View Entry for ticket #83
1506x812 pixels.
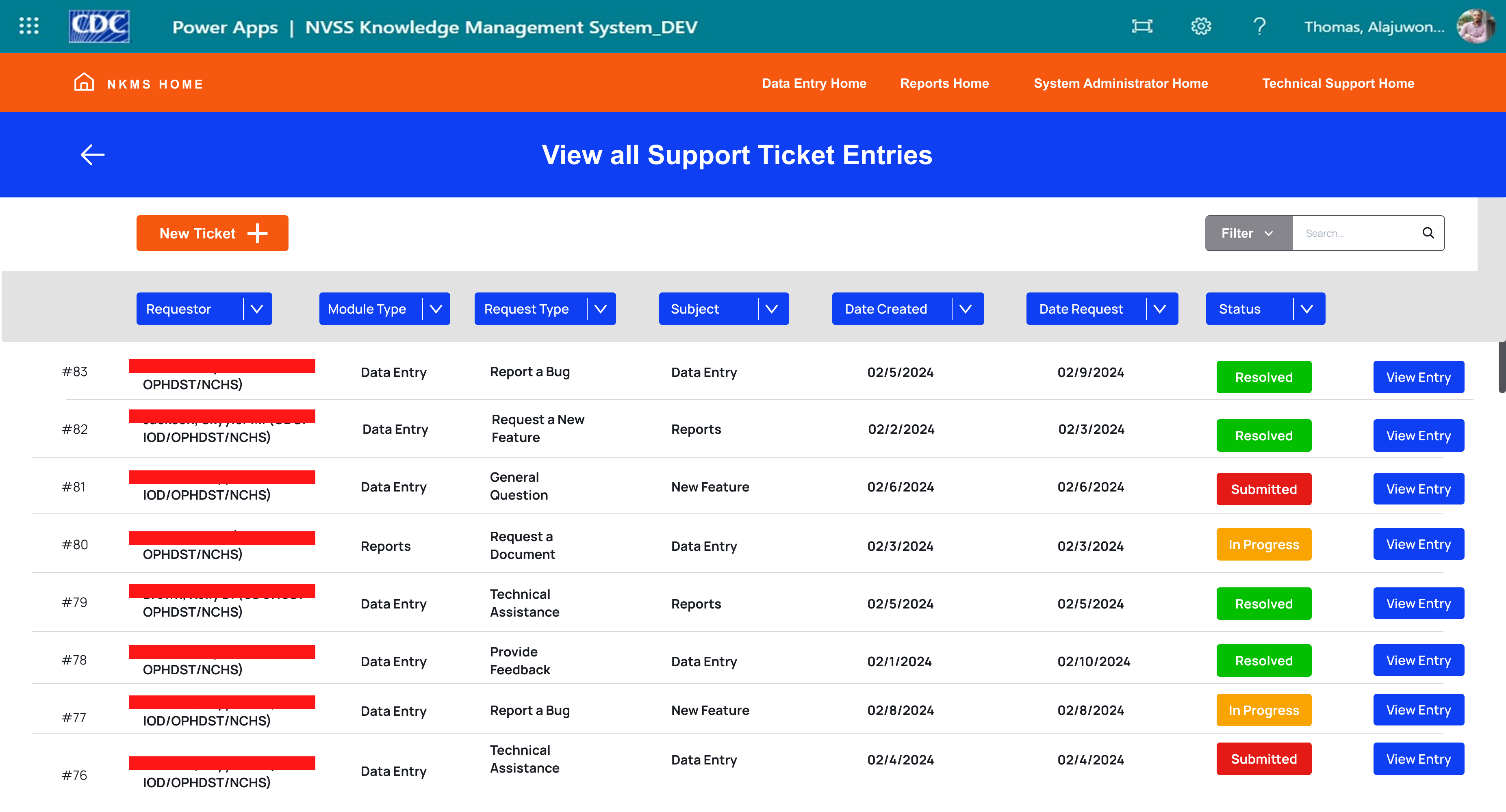click(x=1418, y=377)
